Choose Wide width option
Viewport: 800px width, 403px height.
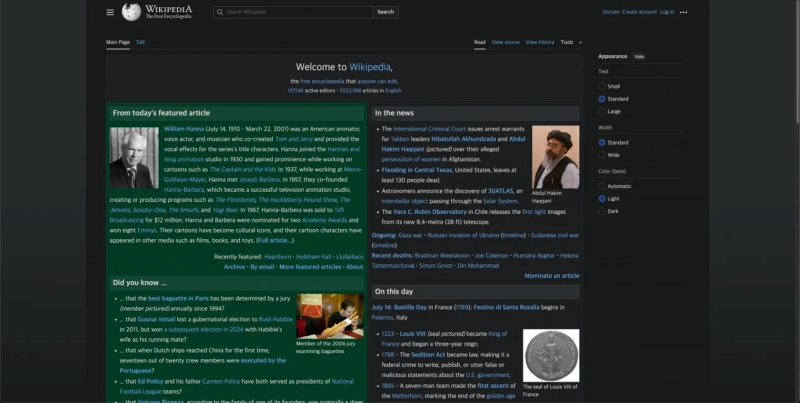coord(602,155)
